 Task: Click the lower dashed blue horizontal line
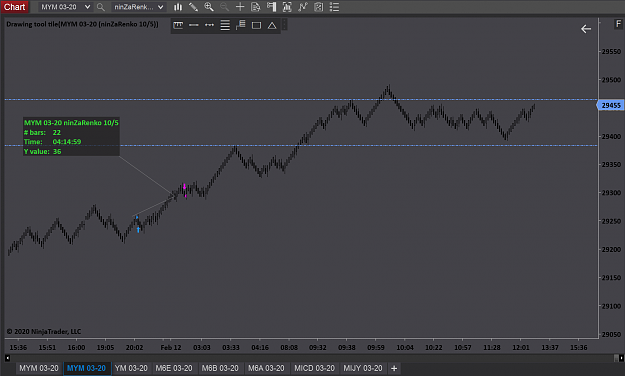coord(301,146)
